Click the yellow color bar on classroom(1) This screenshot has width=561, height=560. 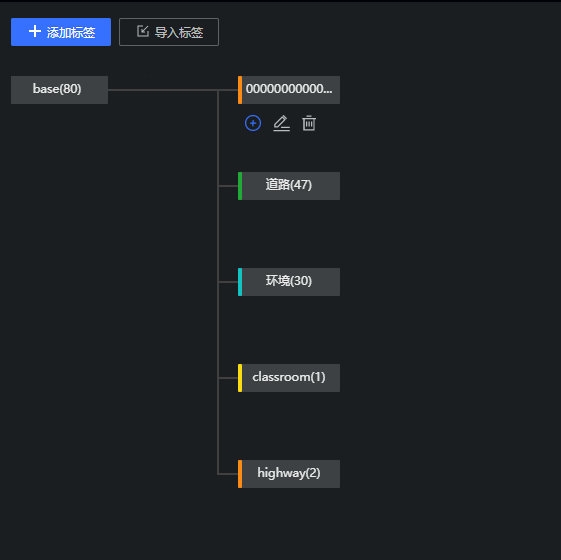pos(240,378)
